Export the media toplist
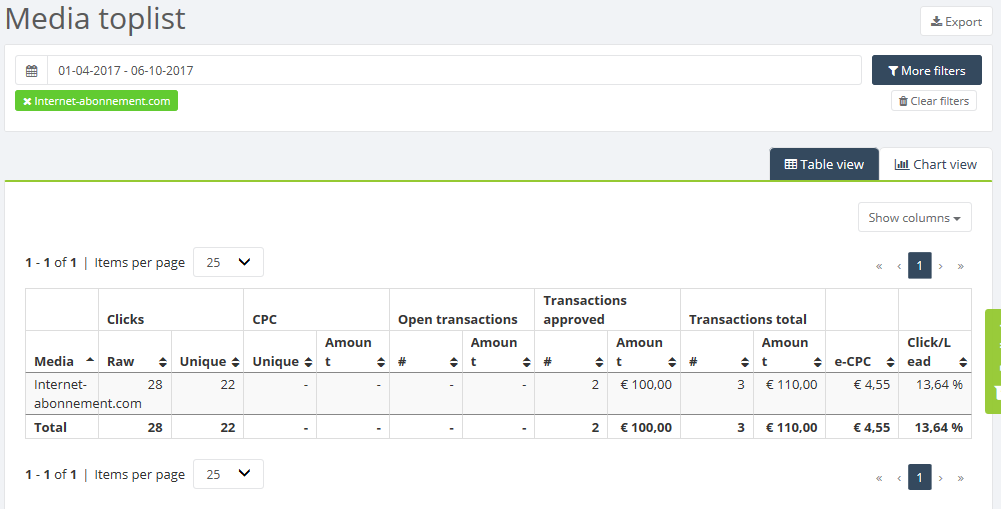 point(956,22)
